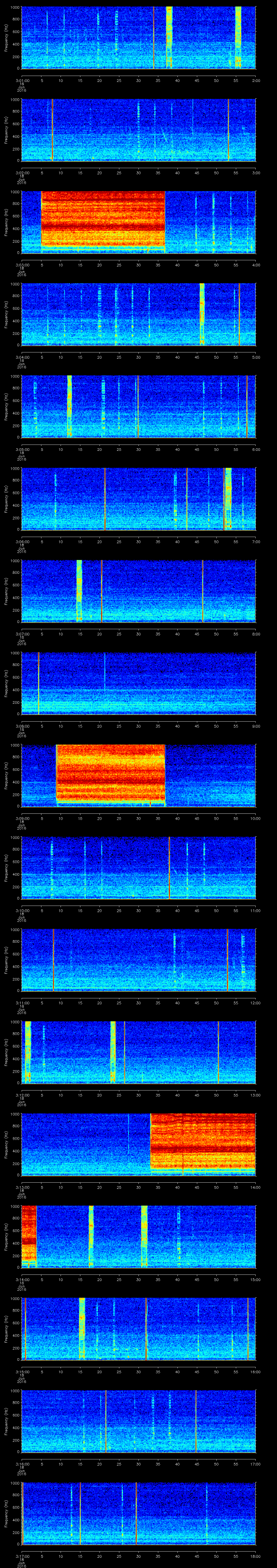Select the spectrogram panel starting at 3:12:00

[x=139, y=1052]
